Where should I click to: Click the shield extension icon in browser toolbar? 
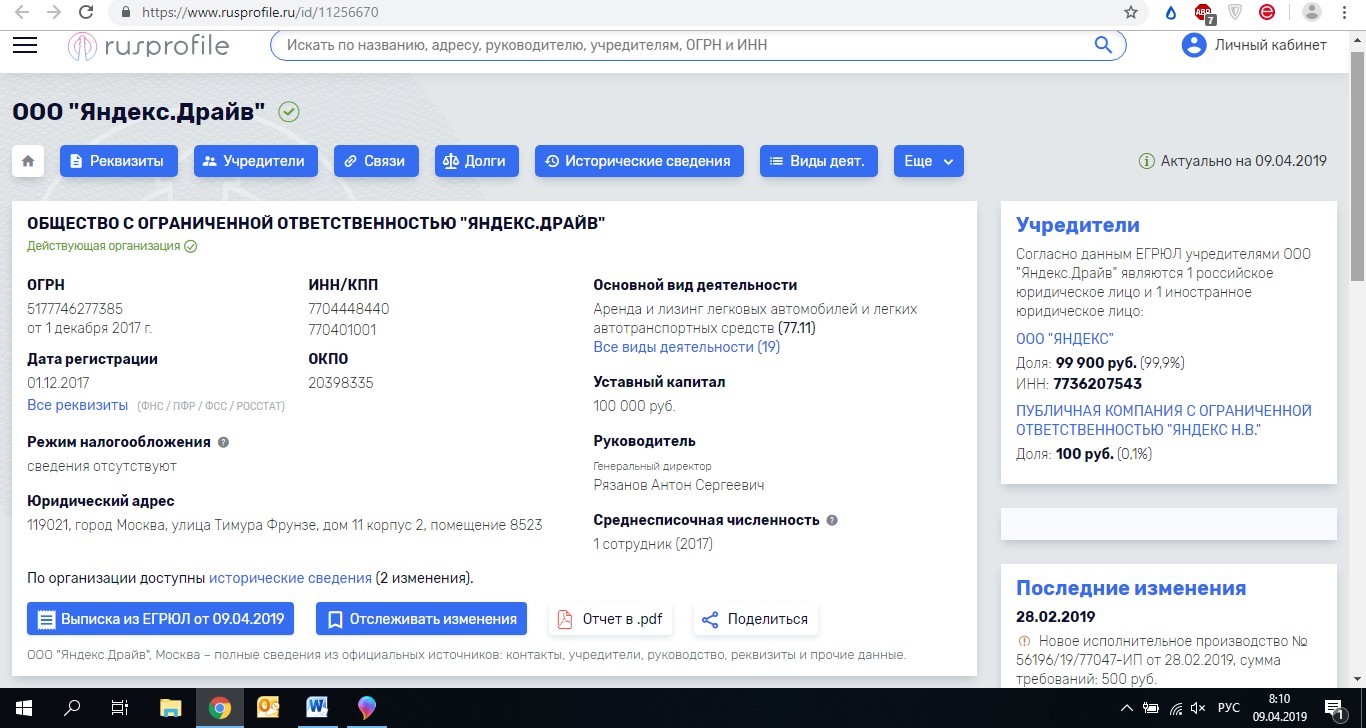(1235, 13)
